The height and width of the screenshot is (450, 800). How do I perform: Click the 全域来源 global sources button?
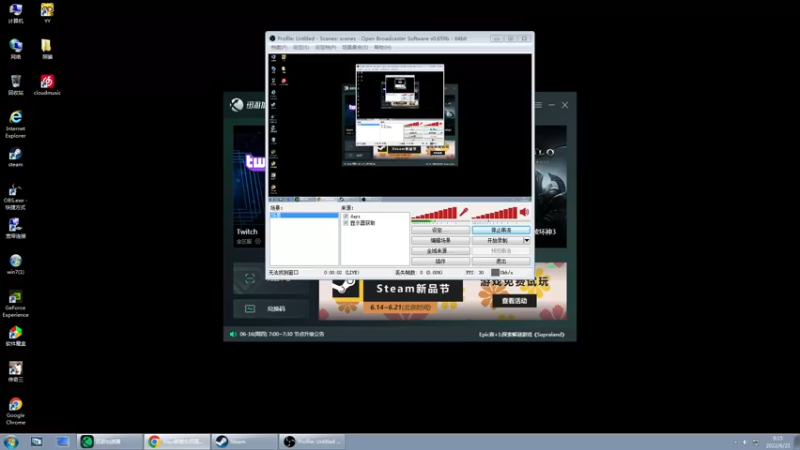pyautogui.click(x=440, y=251)
